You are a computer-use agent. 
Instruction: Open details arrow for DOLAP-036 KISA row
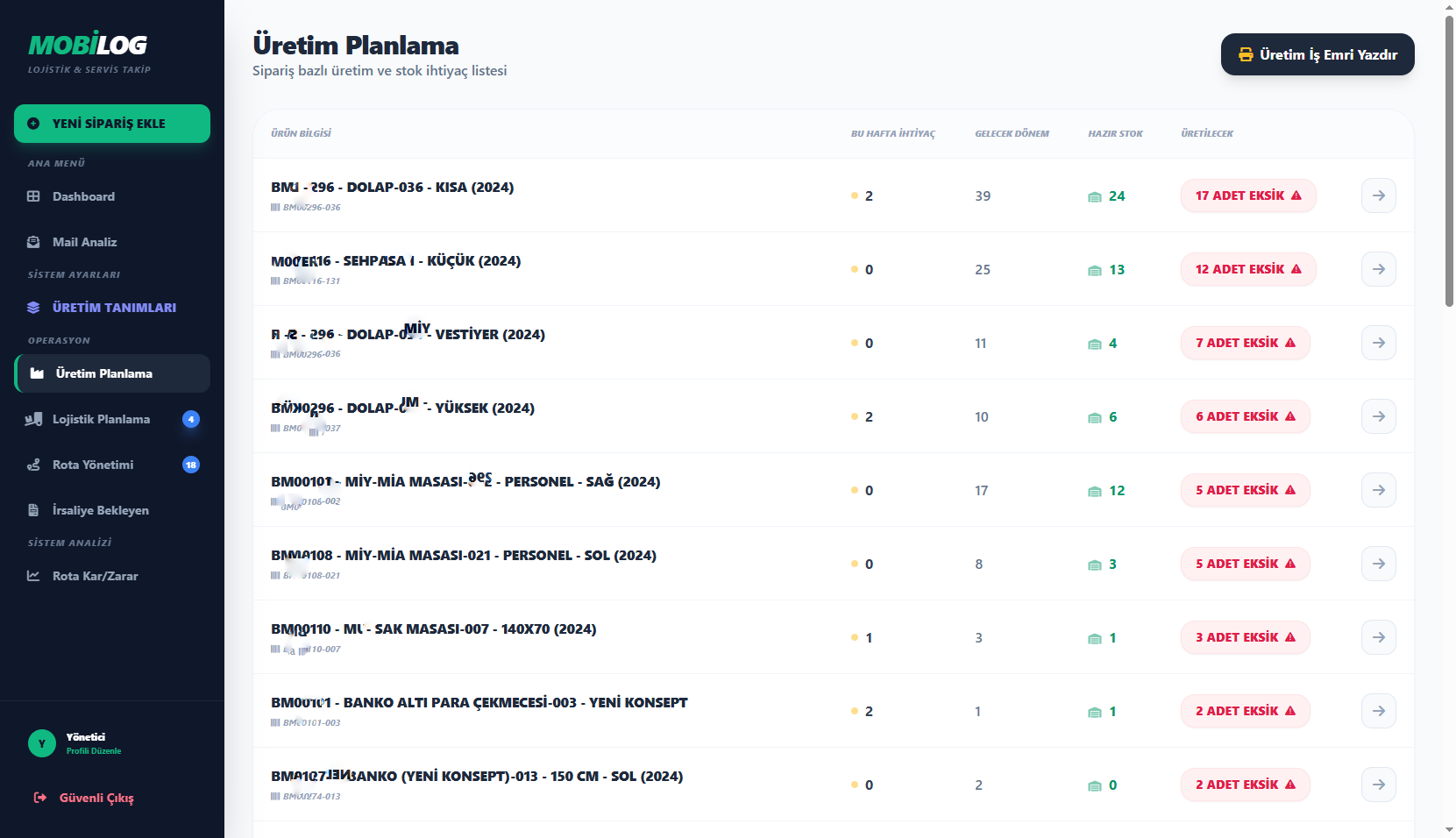[x=1378, y=195]
